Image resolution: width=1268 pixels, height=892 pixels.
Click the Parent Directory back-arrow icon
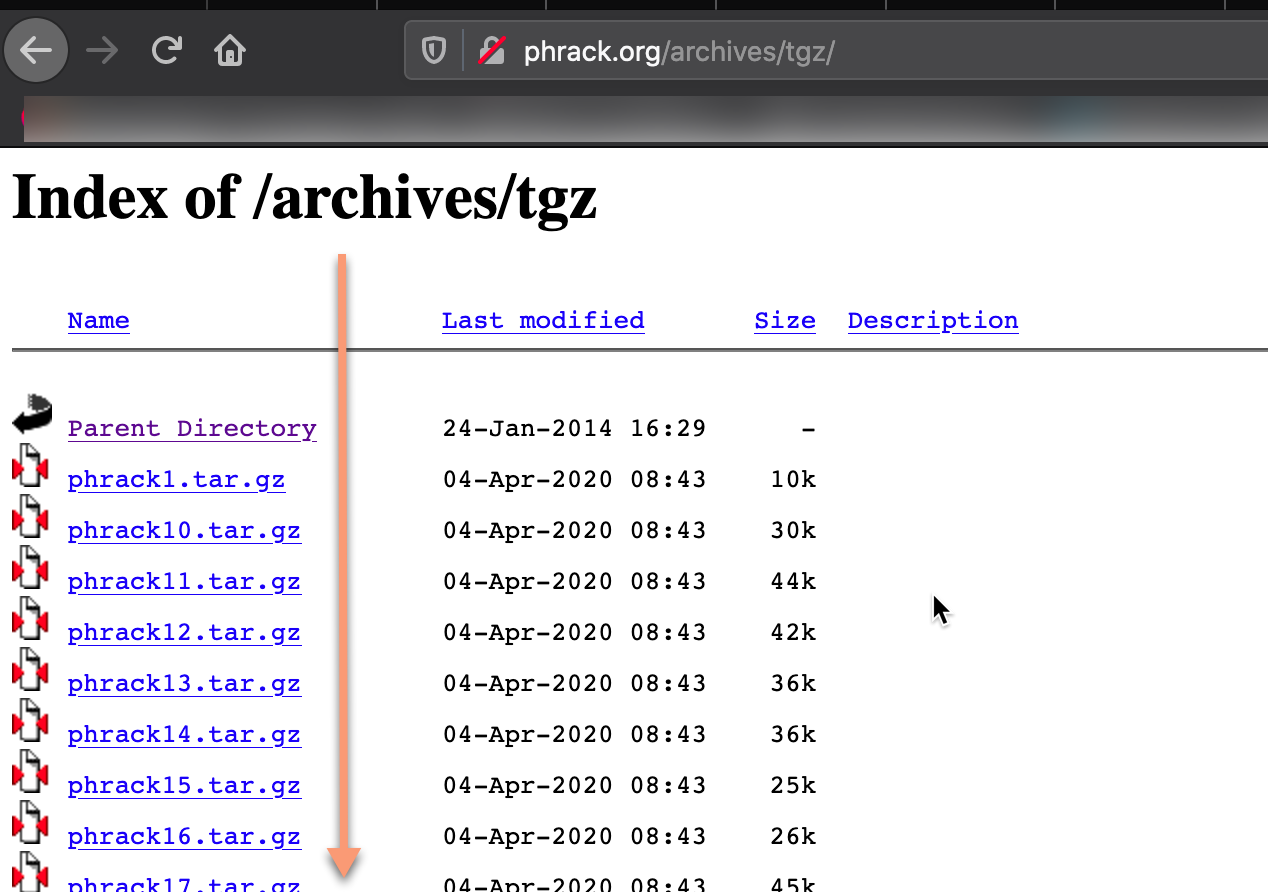pos(32,415)
